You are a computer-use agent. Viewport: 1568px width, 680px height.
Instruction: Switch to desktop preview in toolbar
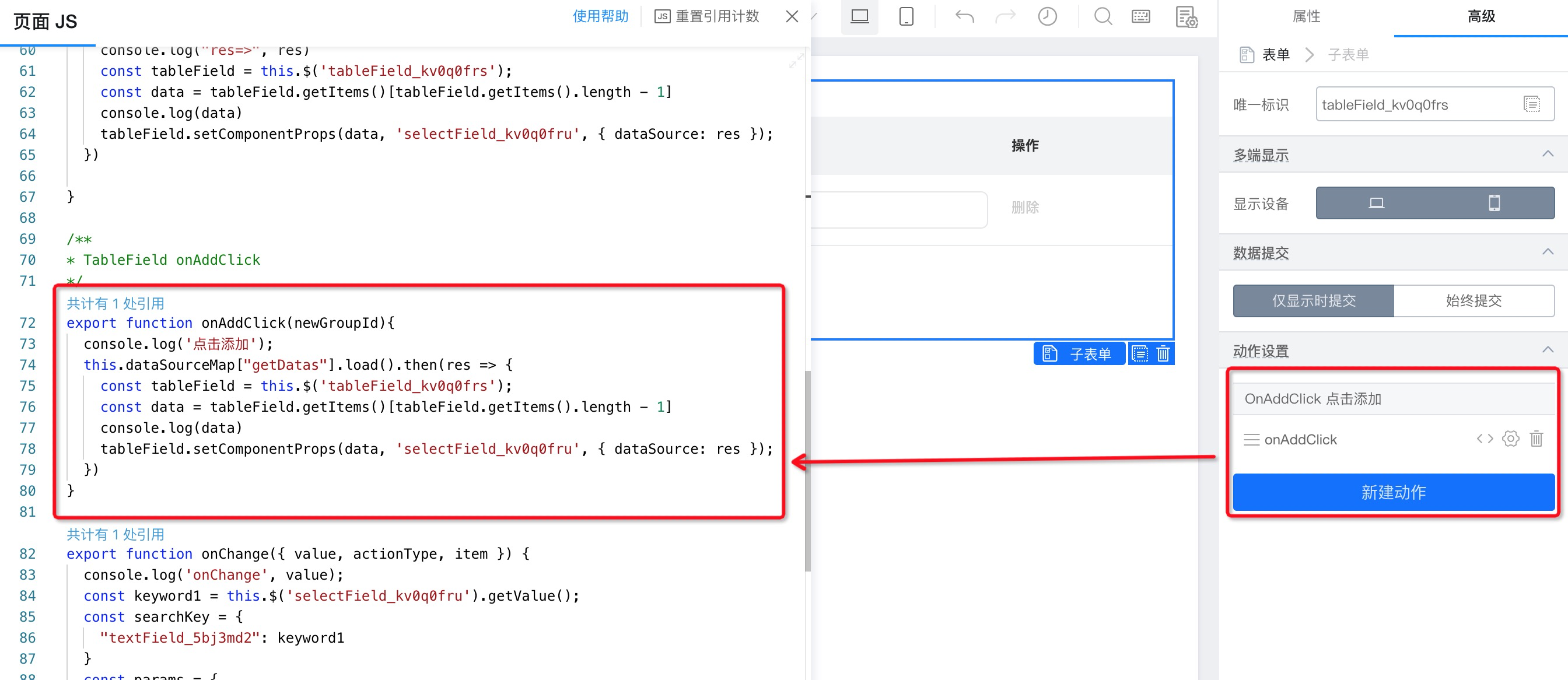click(859, 16)
